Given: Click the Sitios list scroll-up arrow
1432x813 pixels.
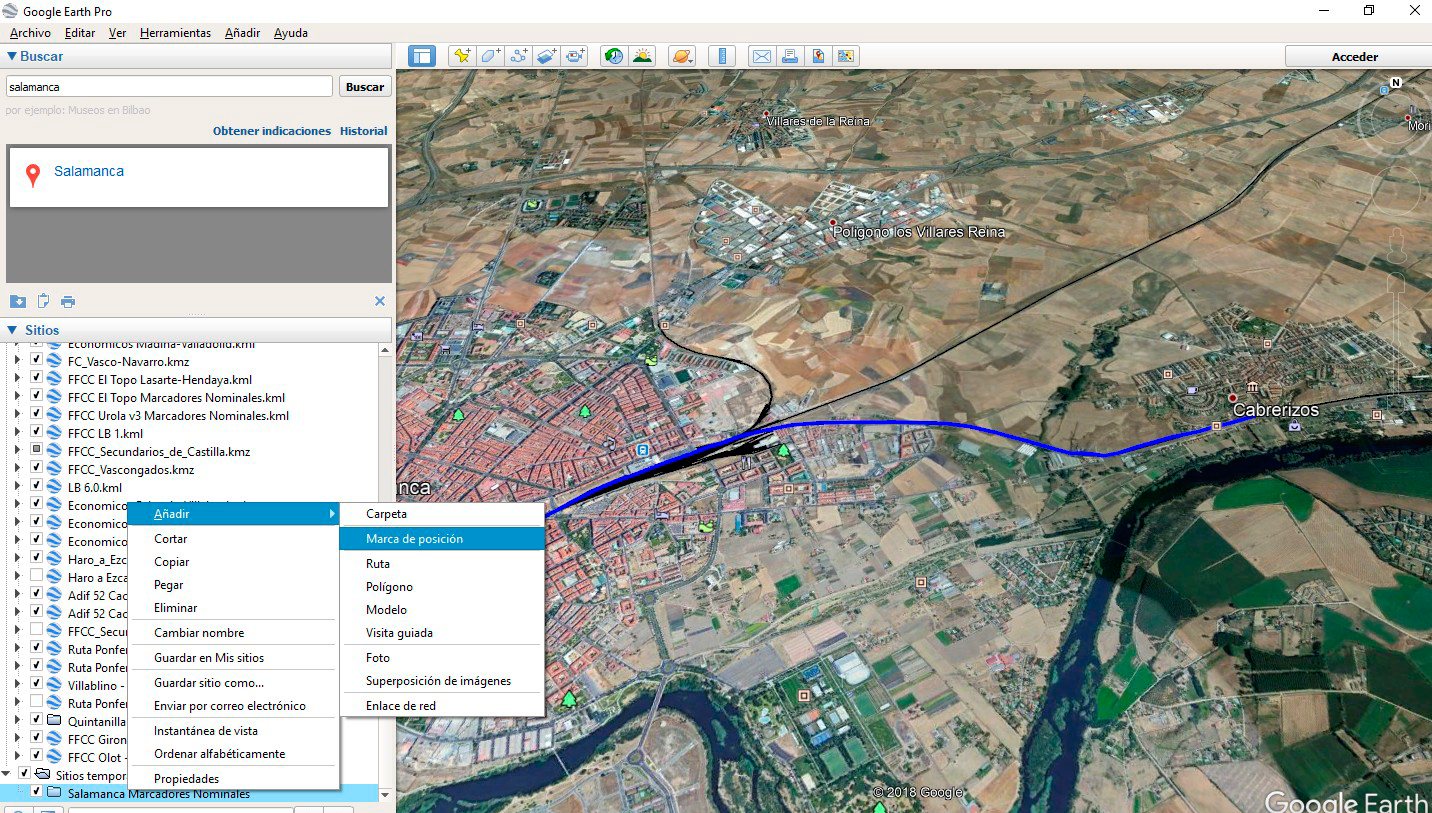Looking at the screenshot, I should pos(385,350).
